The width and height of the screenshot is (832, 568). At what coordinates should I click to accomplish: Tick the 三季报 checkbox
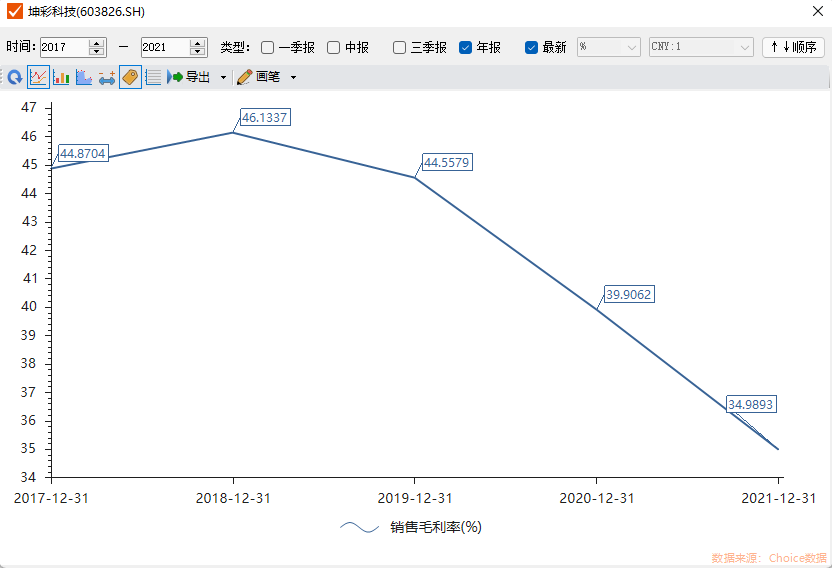[400, 47]
